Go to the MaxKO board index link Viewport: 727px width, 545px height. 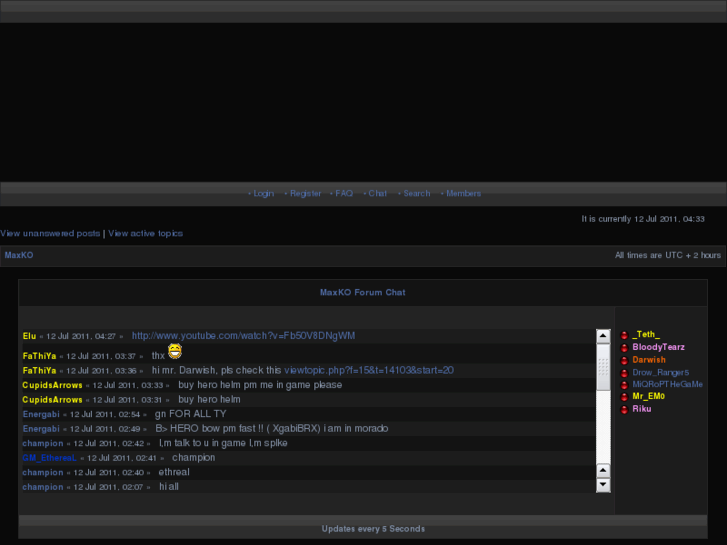19,255
